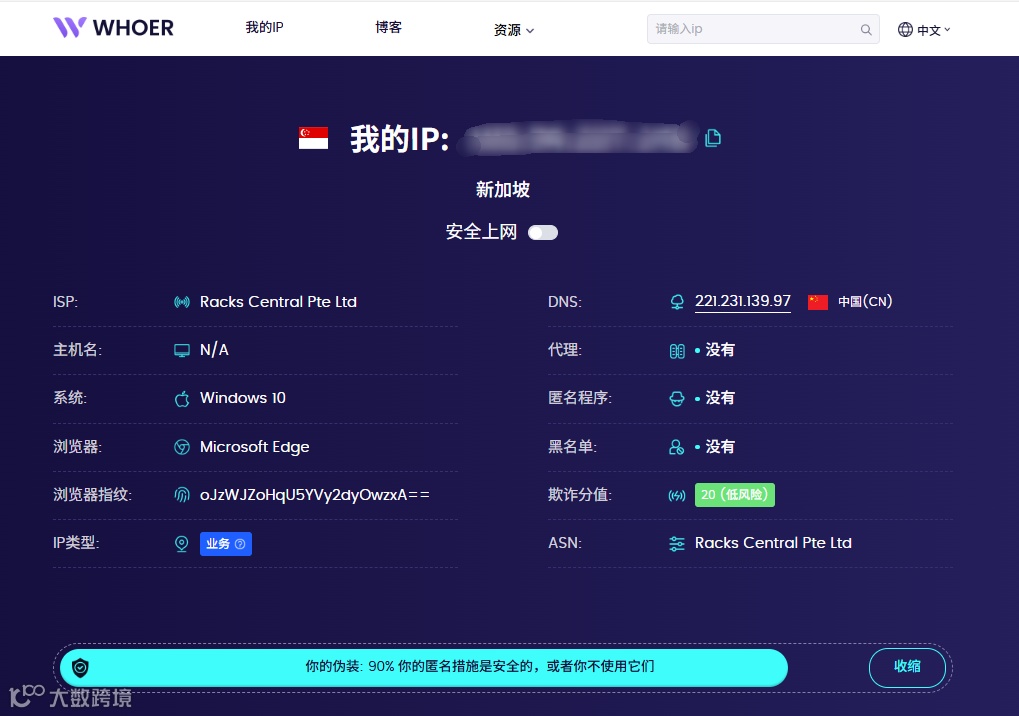
Task: Click the shield icon in disguise bar
Action: click(80, 667)
